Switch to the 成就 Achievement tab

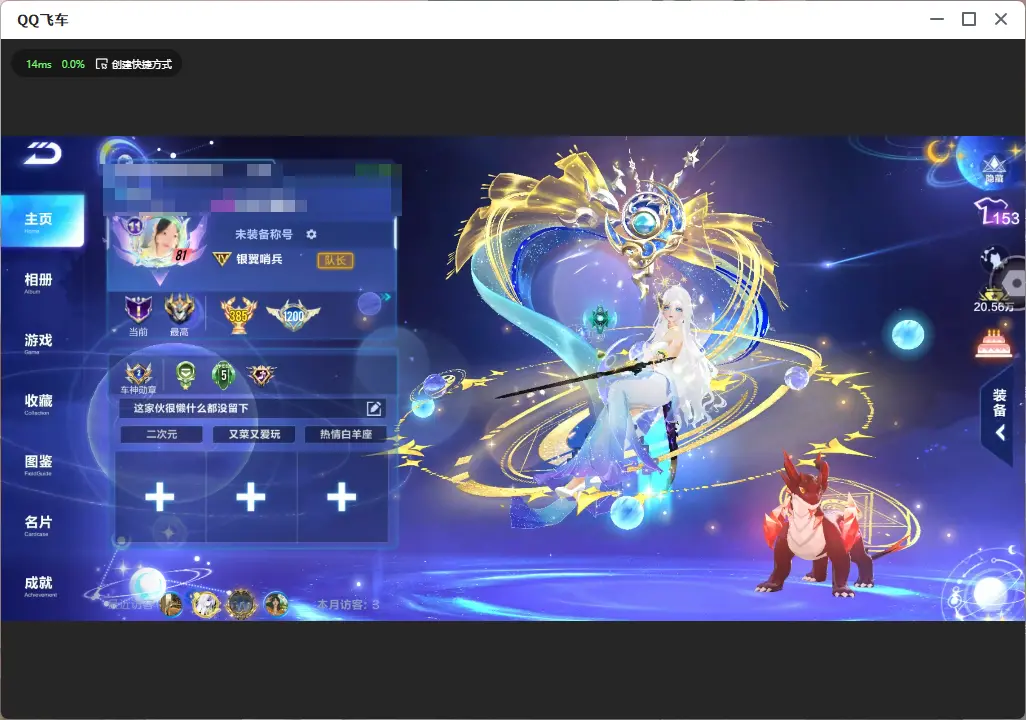coord(40,585)
